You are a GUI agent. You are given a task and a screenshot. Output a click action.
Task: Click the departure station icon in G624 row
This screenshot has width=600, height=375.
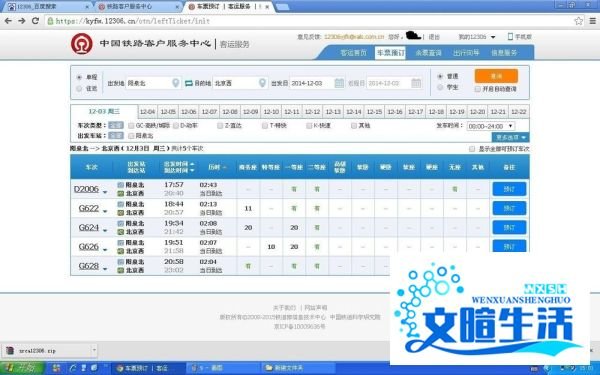(121, 223)
